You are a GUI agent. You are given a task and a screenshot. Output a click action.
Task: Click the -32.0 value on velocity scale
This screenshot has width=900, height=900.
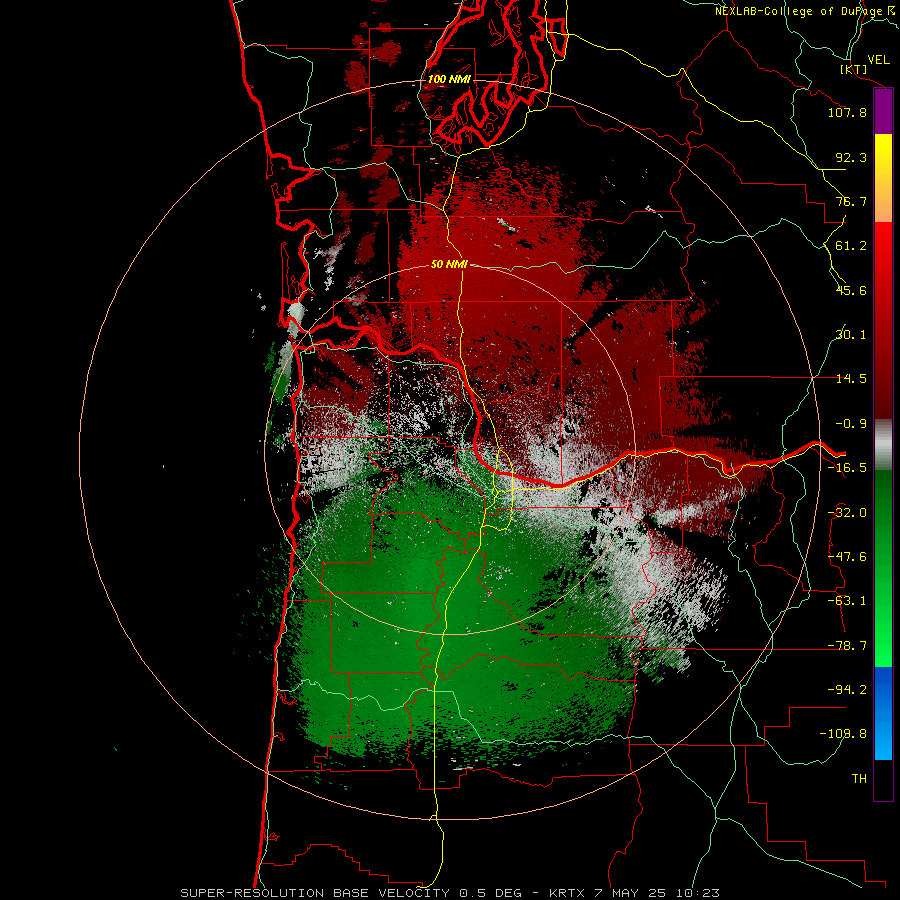pos(847,513)
